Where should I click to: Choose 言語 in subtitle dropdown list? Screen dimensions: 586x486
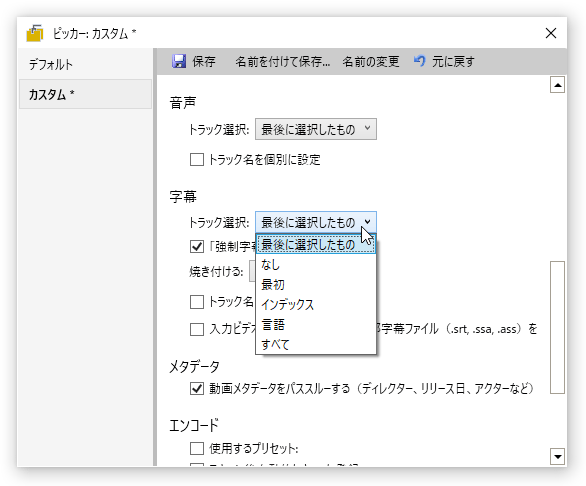coord(316,324)
